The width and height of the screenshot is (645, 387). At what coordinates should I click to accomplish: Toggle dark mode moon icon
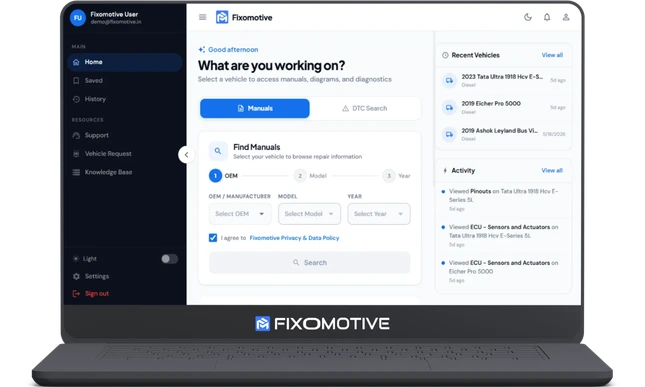[x=528, y=17]
